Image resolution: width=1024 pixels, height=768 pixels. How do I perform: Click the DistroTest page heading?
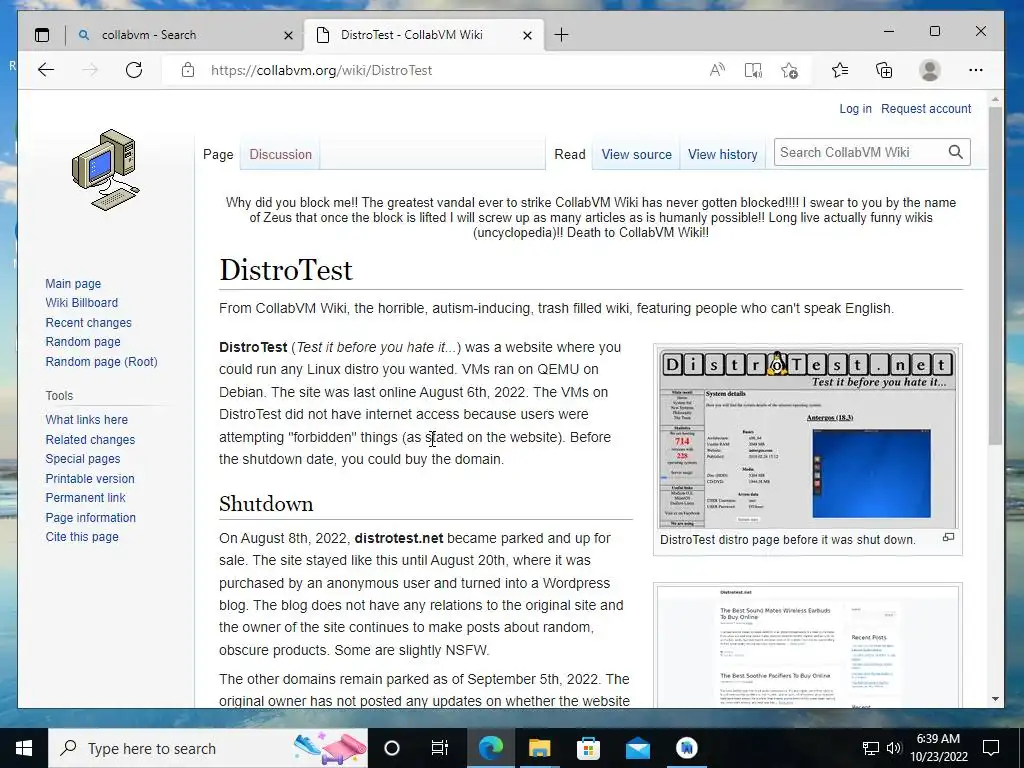point(285,270)
